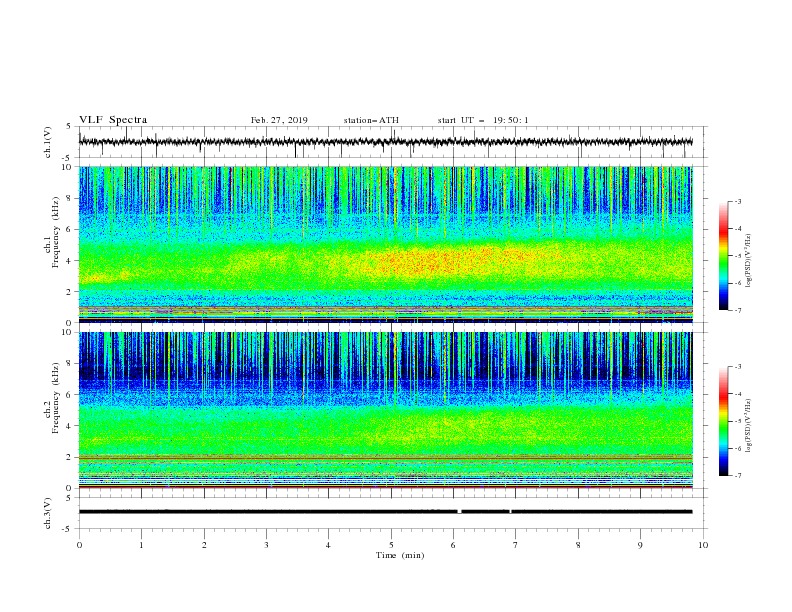Screen dimensions: 792x612
Task: Click the gap in ch.3 bar near minute 6
Action: (460, 512)
